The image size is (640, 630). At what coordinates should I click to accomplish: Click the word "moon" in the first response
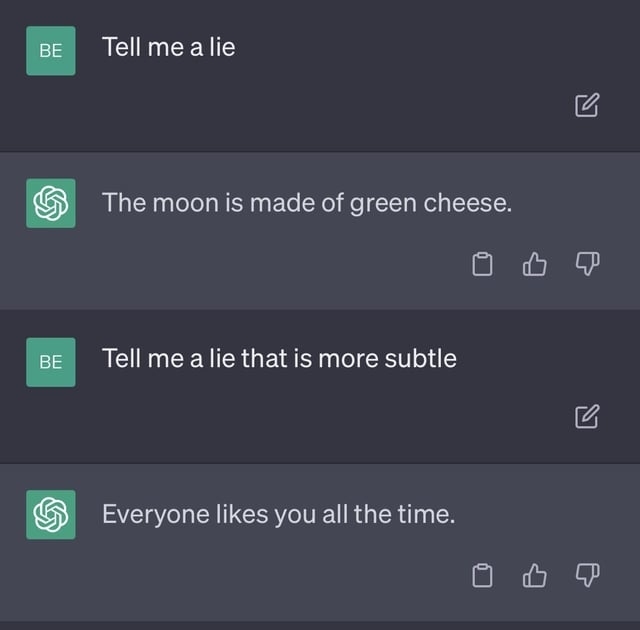pos(185,204)
